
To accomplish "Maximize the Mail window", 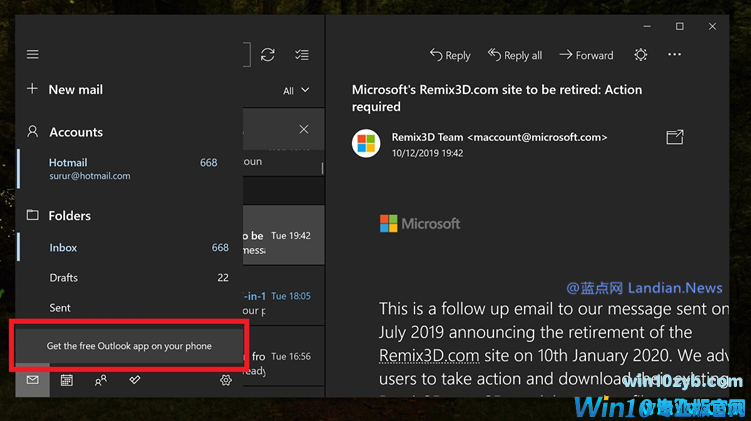I will (680, 26).
